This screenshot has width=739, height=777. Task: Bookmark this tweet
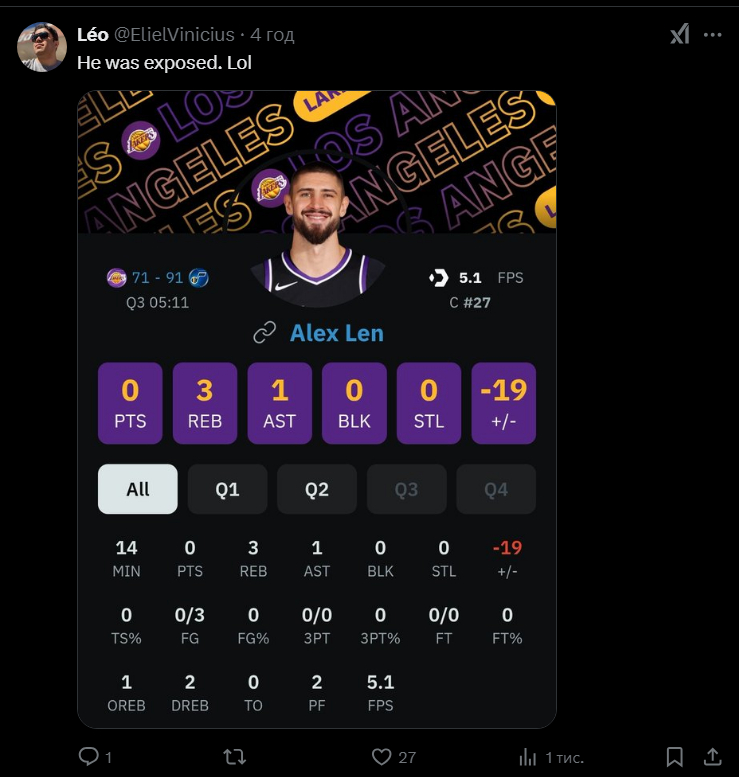click(675, 757)
